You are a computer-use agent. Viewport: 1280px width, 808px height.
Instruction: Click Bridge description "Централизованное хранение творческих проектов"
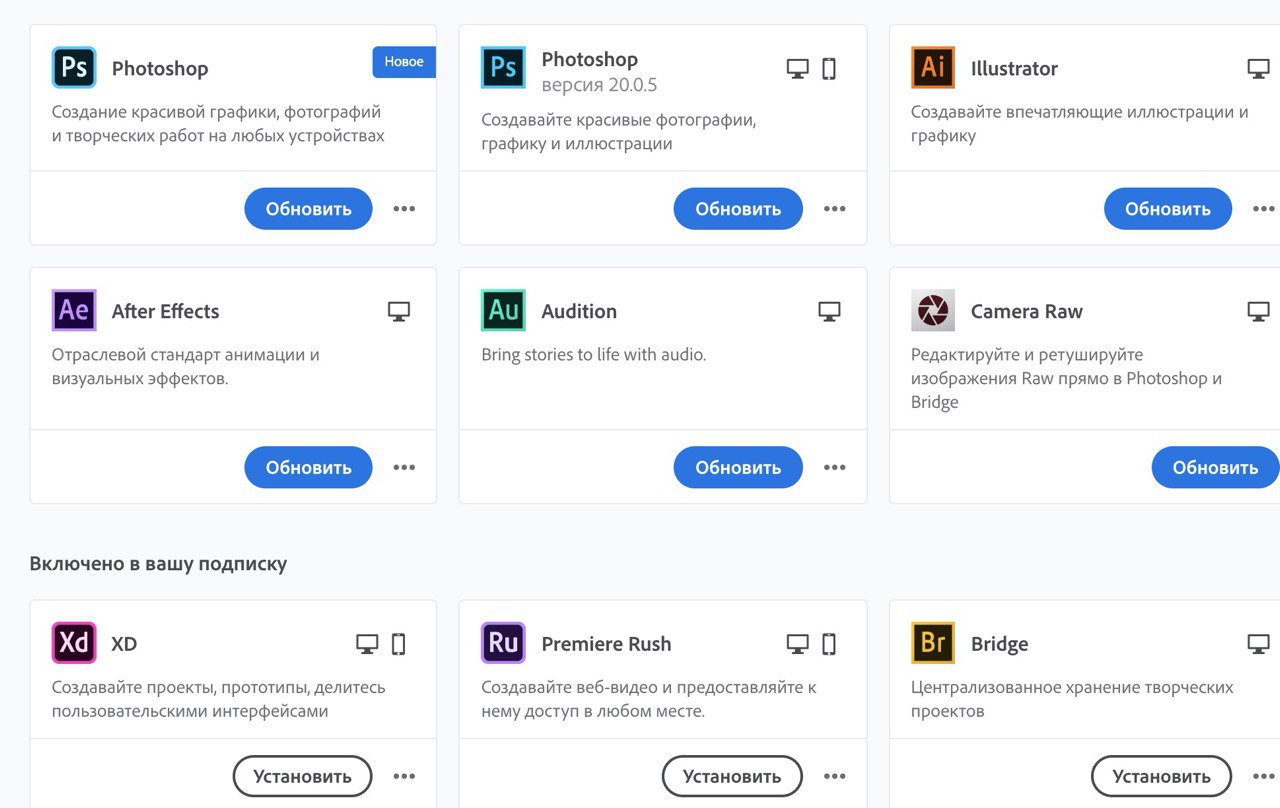click(x=1072, y=699)
